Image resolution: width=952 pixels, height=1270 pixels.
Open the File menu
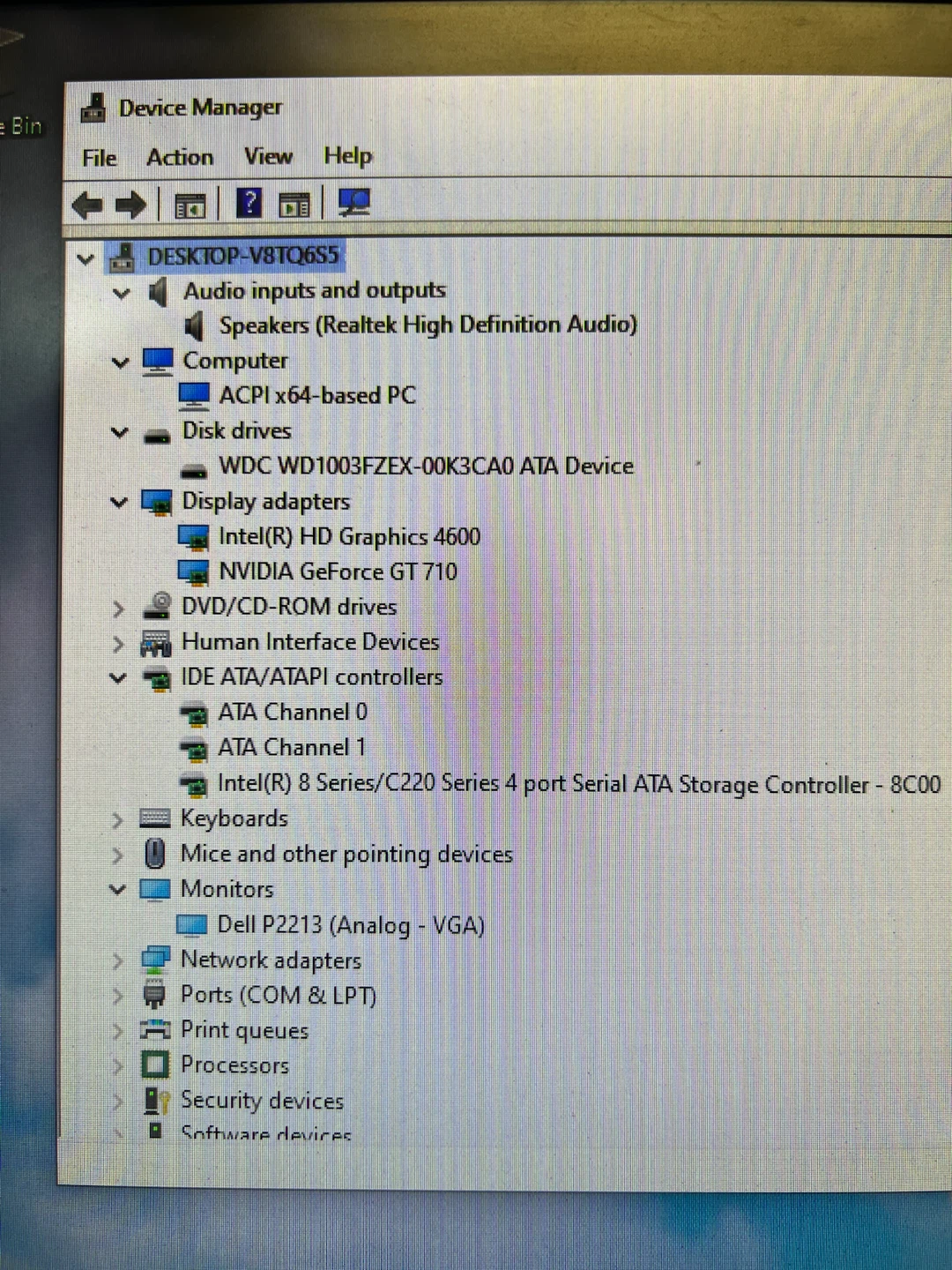point(100,158)
